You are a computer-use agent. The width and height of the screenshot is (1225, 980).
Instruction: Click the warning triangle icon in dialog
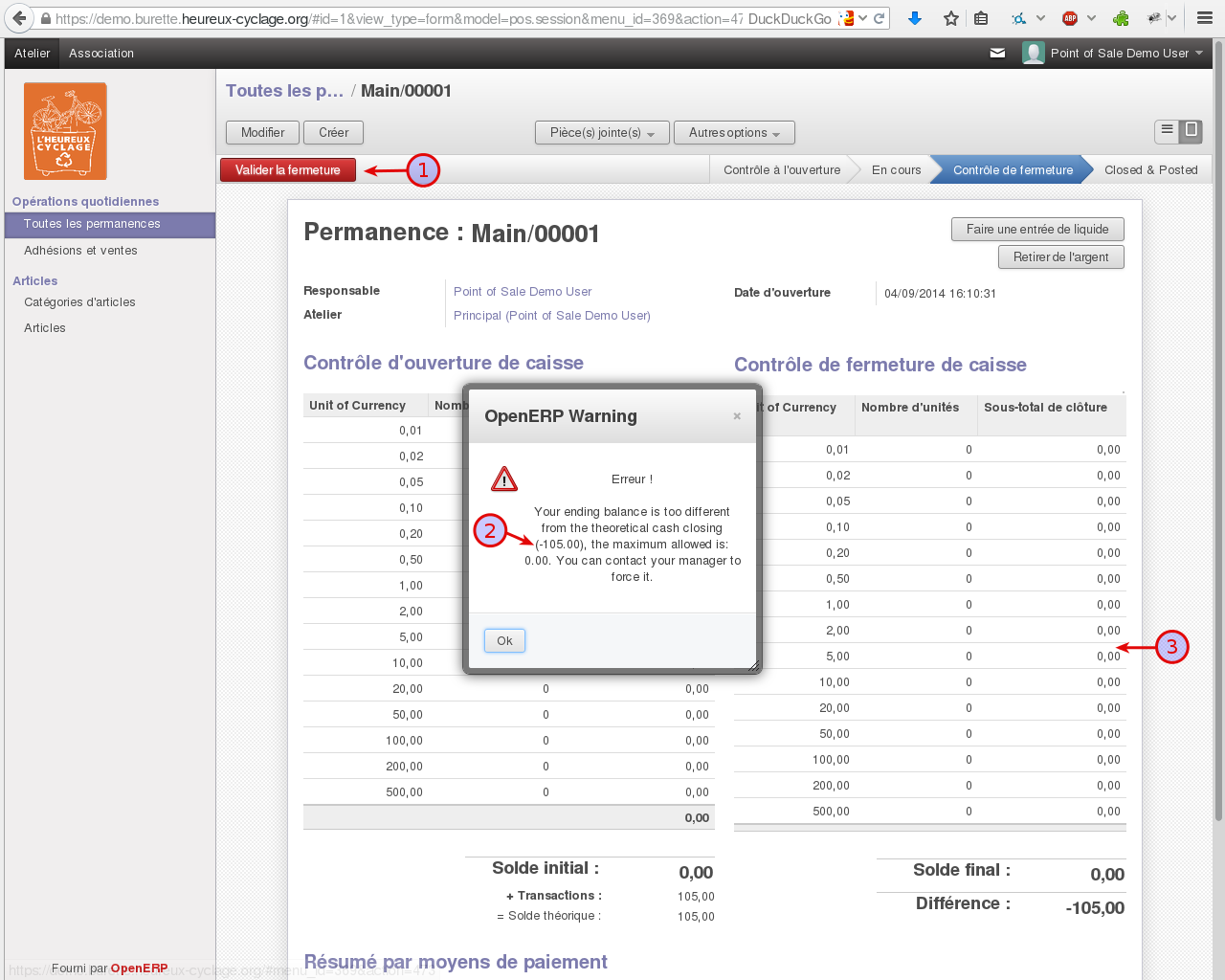(504, 479)
